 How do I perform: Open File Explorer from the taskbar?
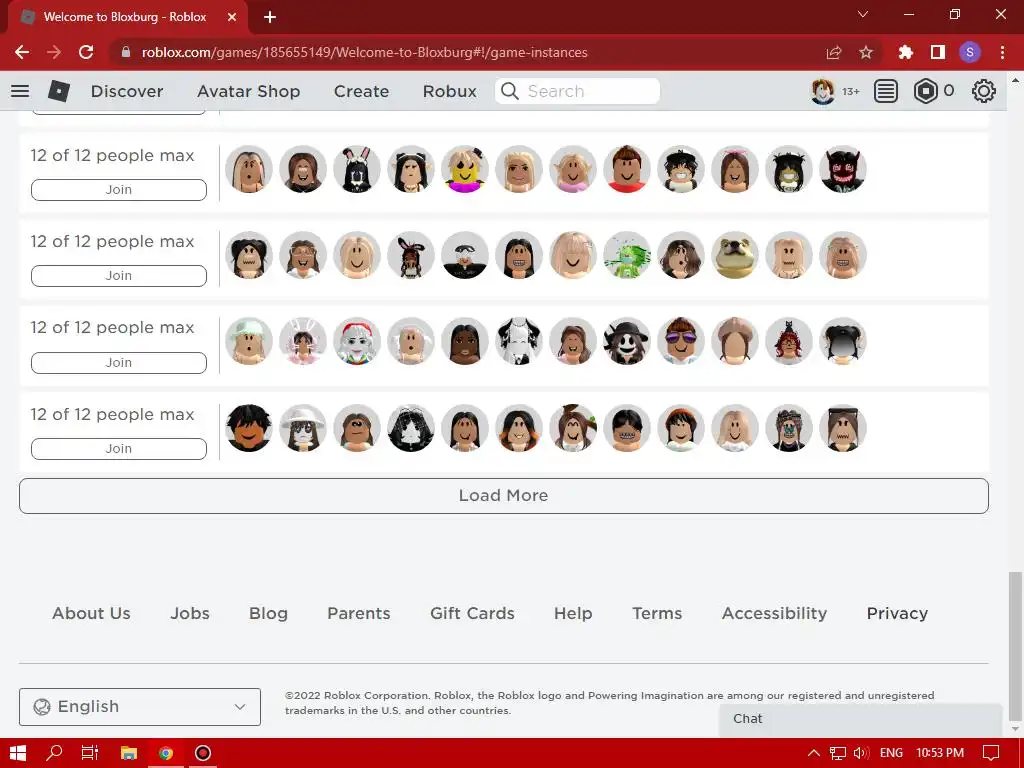pos(129,753)
